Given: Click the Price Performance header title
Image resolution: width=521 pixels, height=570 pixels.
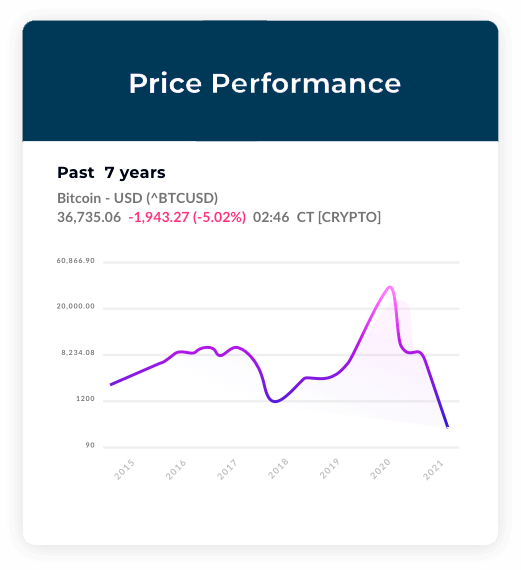Looking at the screenshot, I should point(265,84).
